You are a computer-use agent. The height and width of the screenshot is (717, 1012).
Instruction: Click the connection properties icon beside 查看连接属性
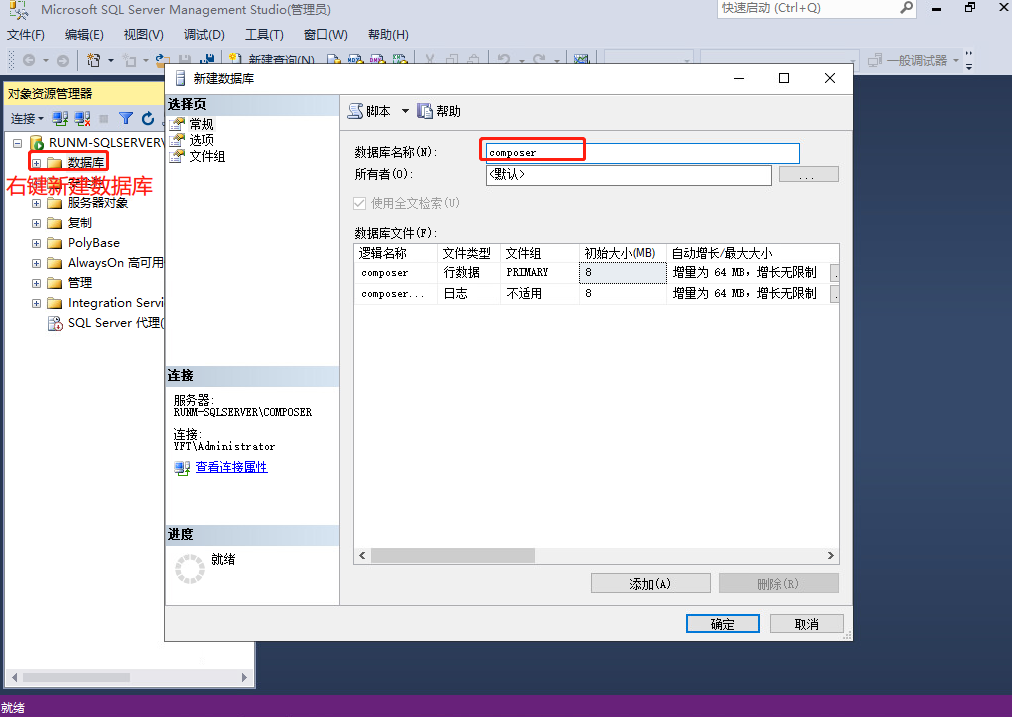[182, 468]
